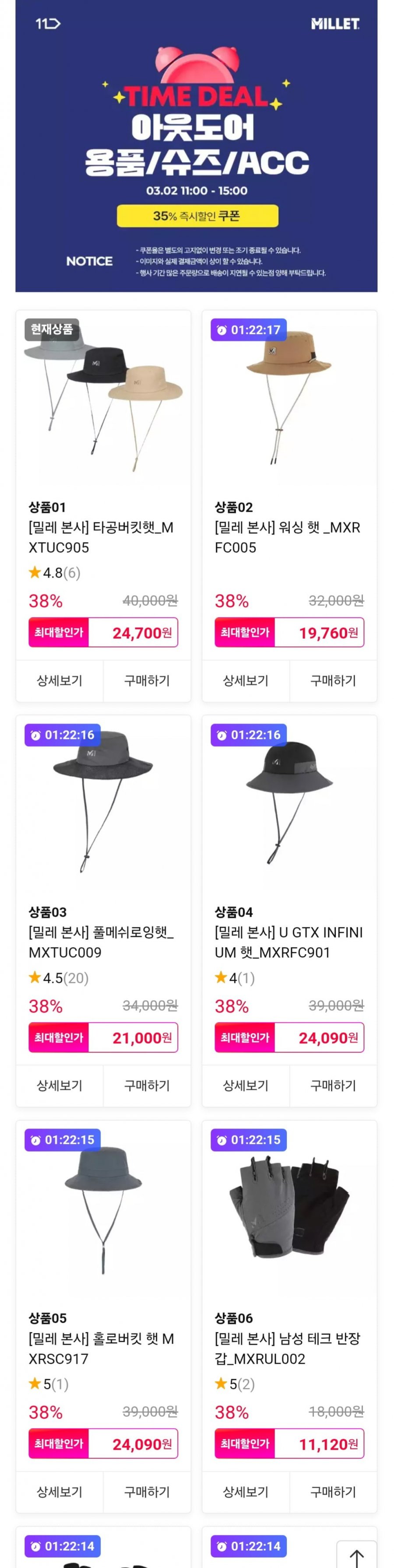Tap the star rating of 타공버킷햇

pyautogui.click(x=54, y=573)
